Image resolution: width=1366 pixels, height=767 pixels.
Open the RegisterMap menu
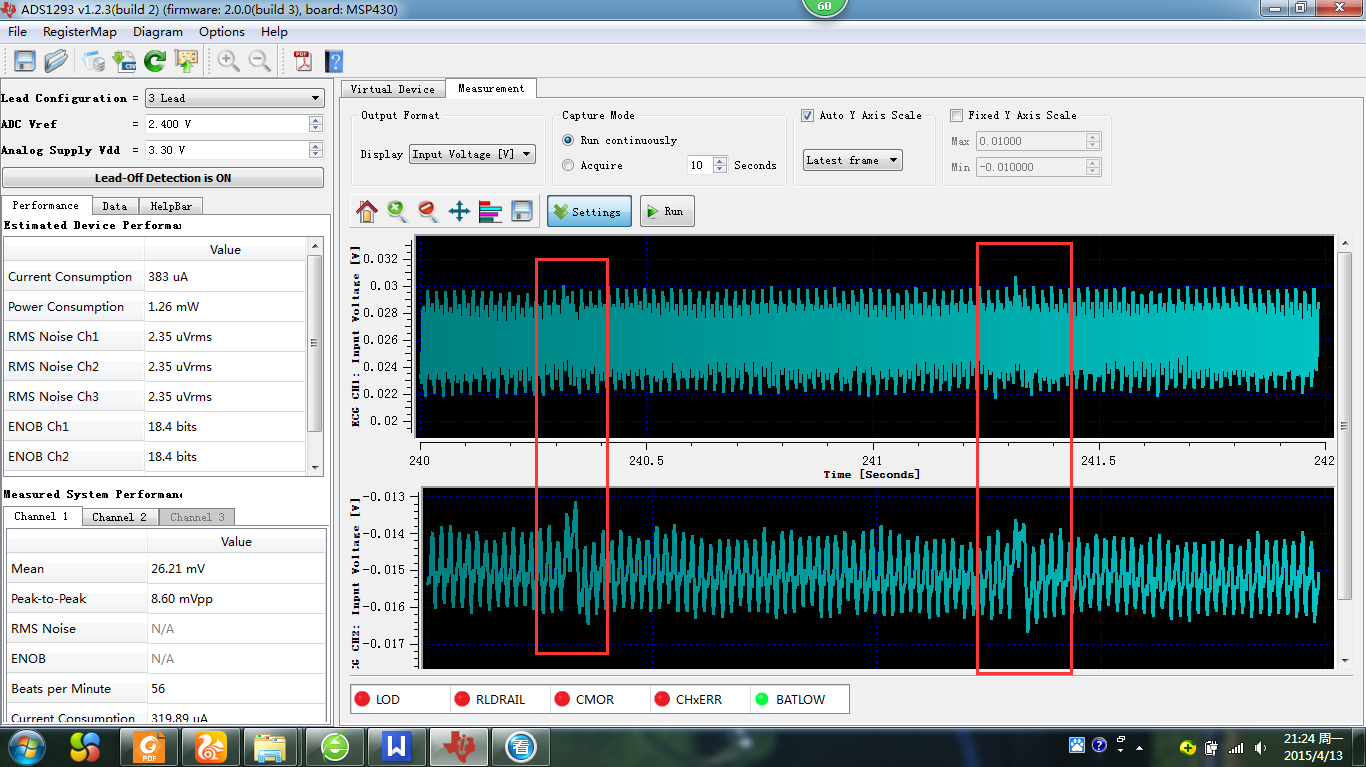click(80, 32)
